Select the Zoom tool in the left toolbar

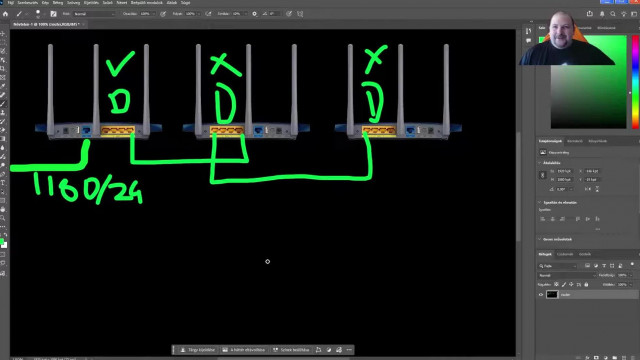click(x=3, y=218)
